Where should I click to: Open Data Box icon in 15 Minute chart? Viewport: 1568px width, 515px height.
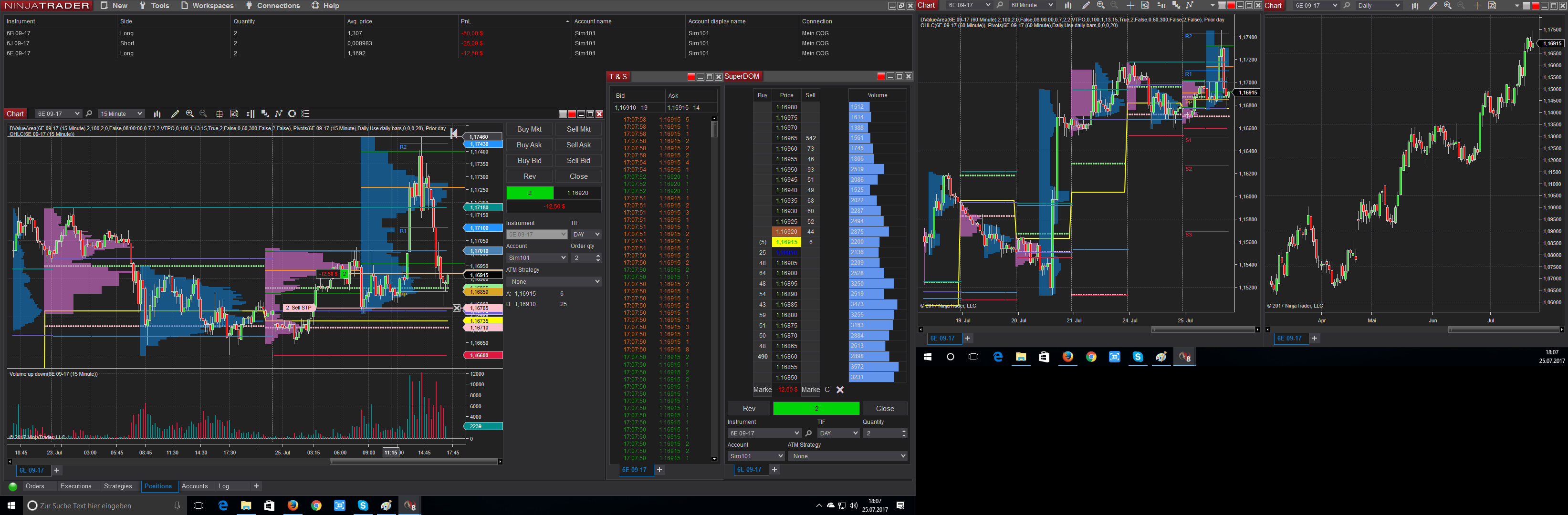(234, 113)
